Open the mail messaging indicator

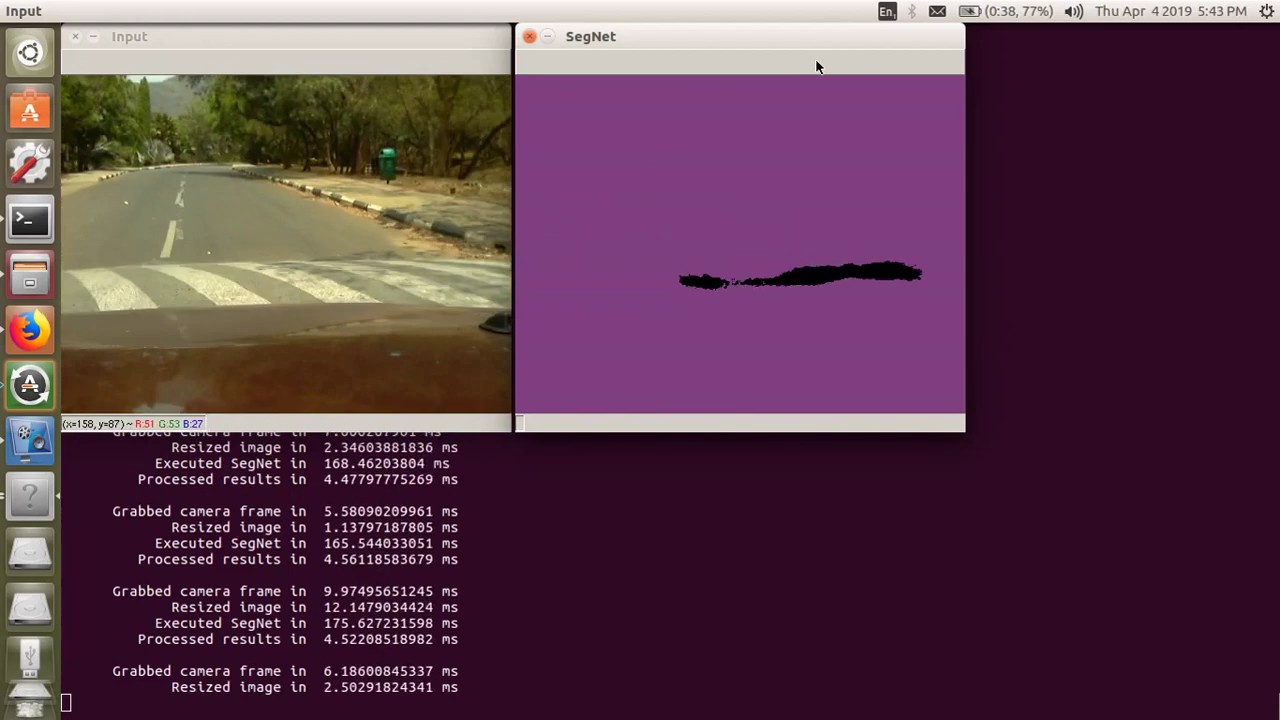coord(937,11)
